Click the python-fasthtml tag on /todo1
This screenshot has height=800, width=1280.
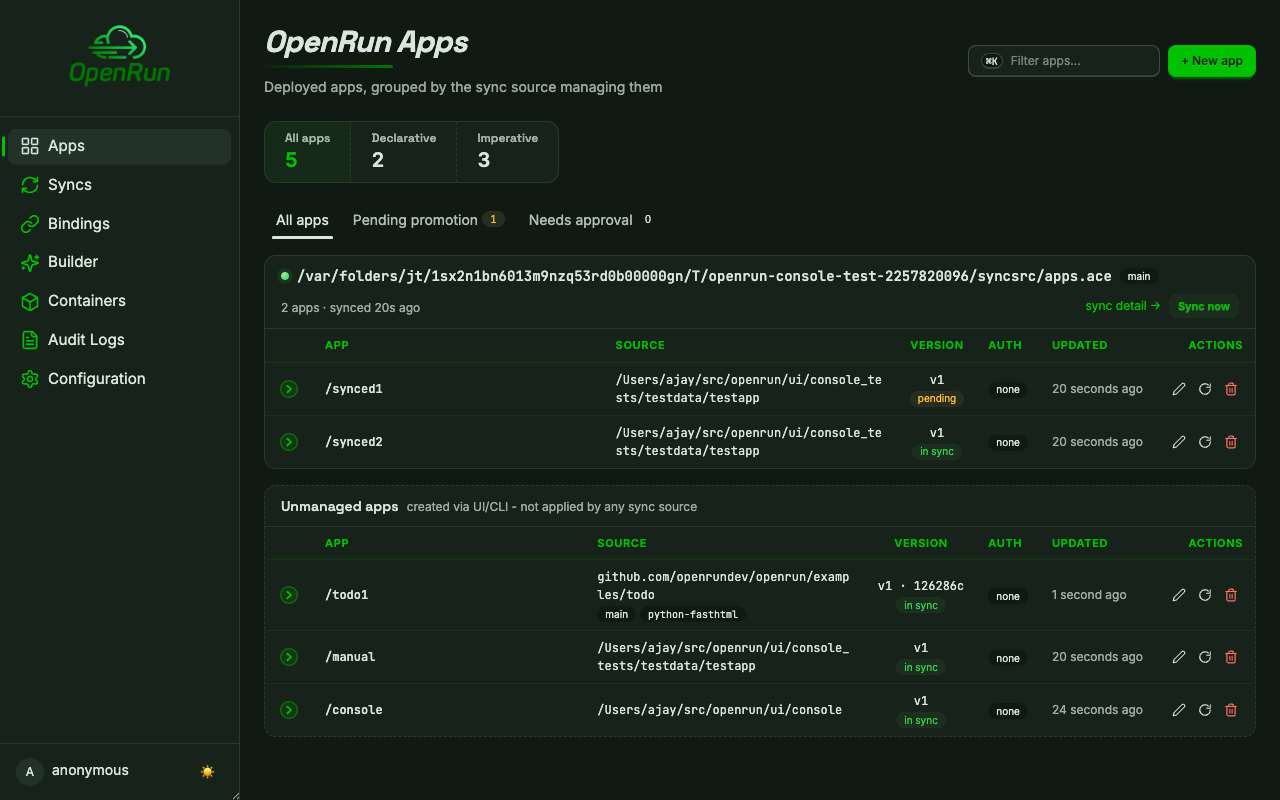694,615
